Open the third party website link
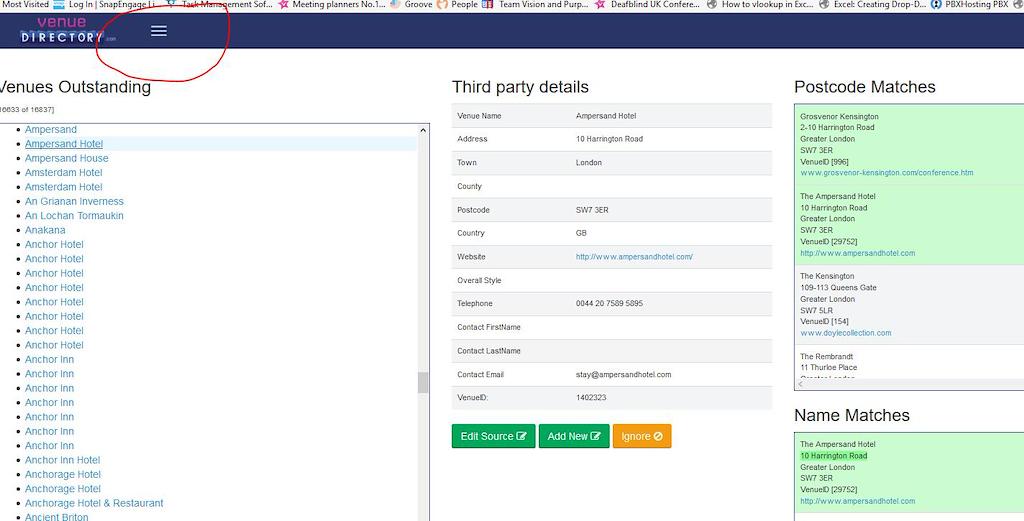The image size is (1024, 521). (x=634, y=257)
